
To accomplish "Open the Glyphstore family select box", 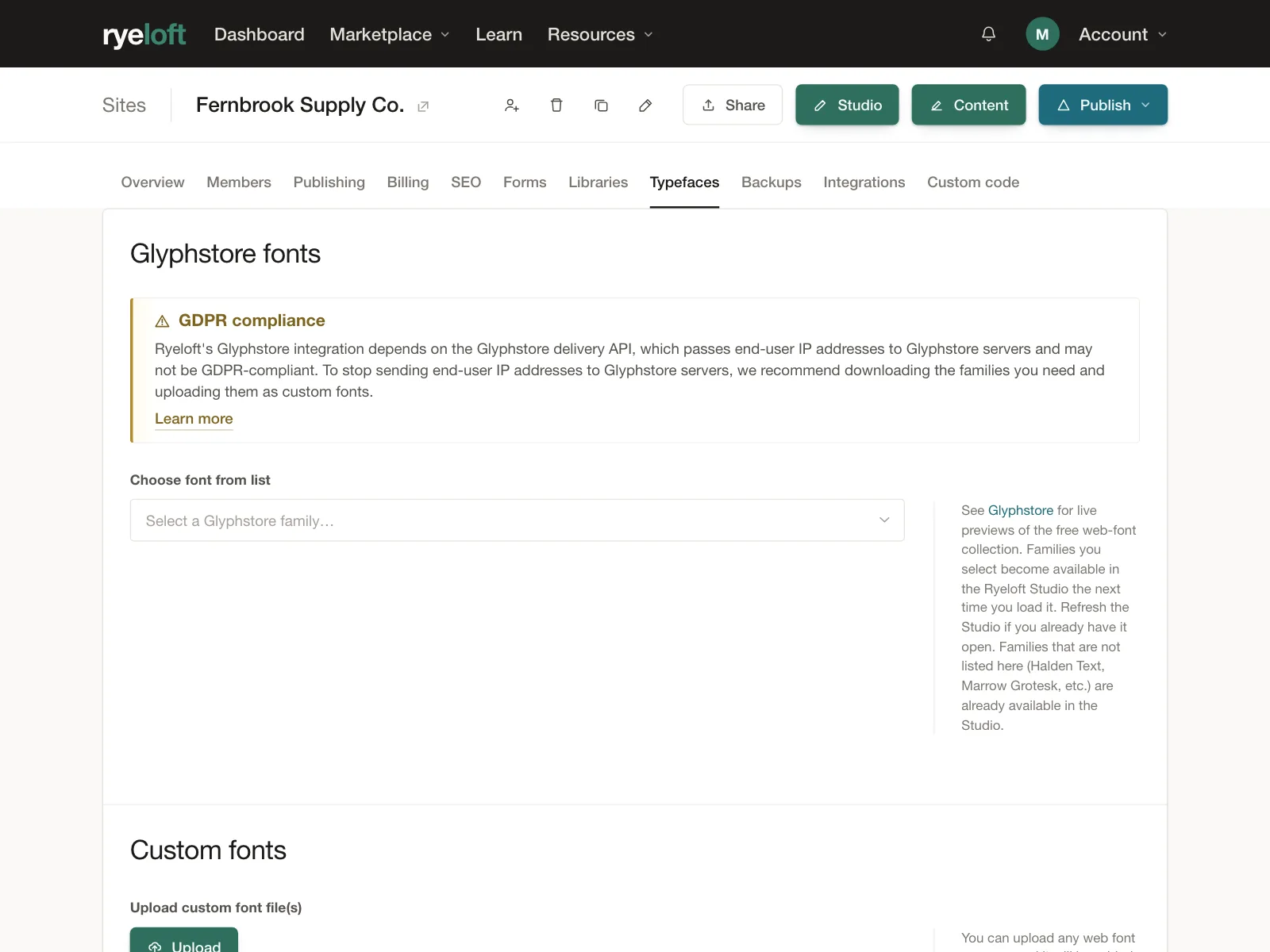I will point(517,520).
